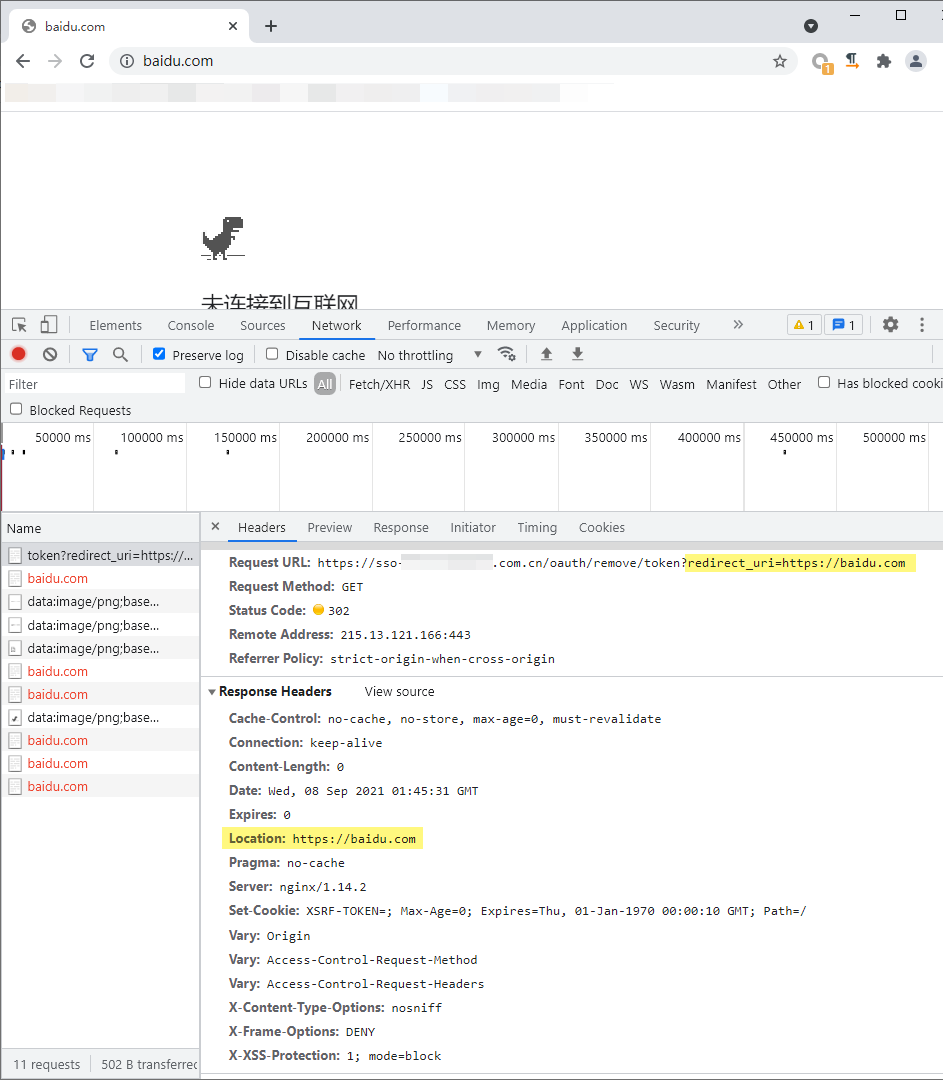
Task: Select the Response detail tab
Action: (x=401, y=528)
